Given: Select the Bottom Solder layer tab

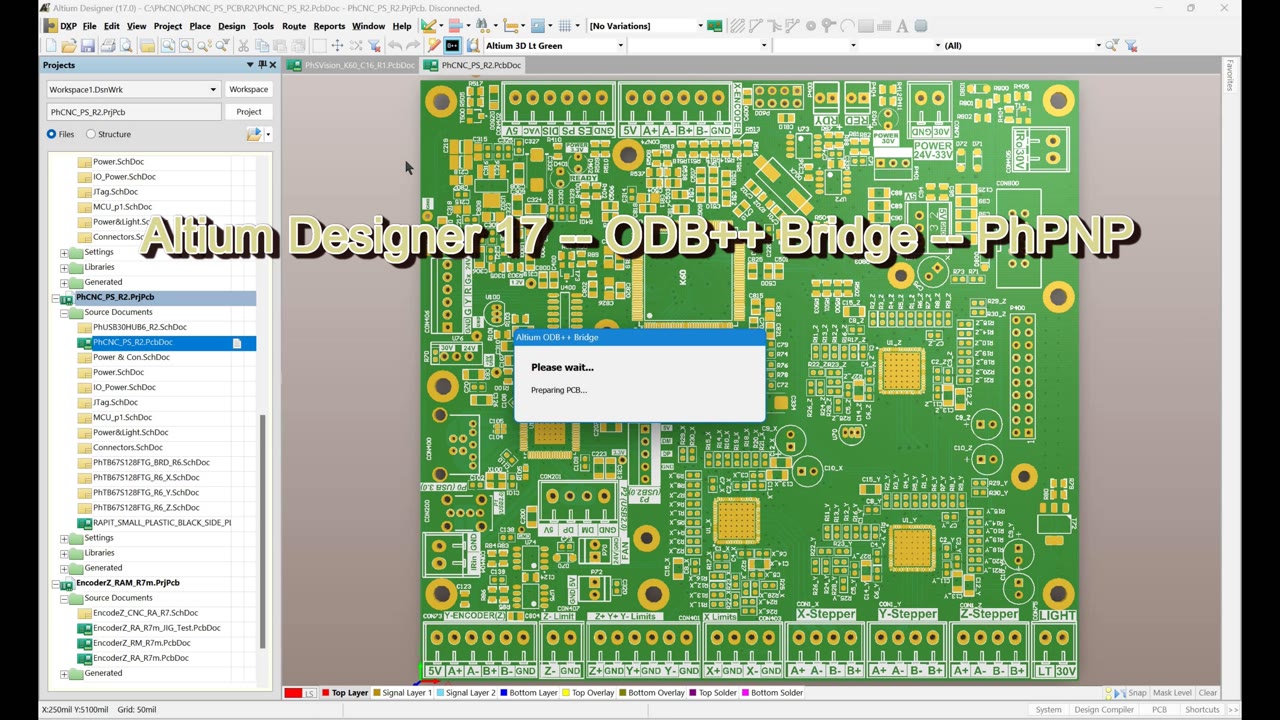Looking at the screenshot, I should tap(772, 693).
